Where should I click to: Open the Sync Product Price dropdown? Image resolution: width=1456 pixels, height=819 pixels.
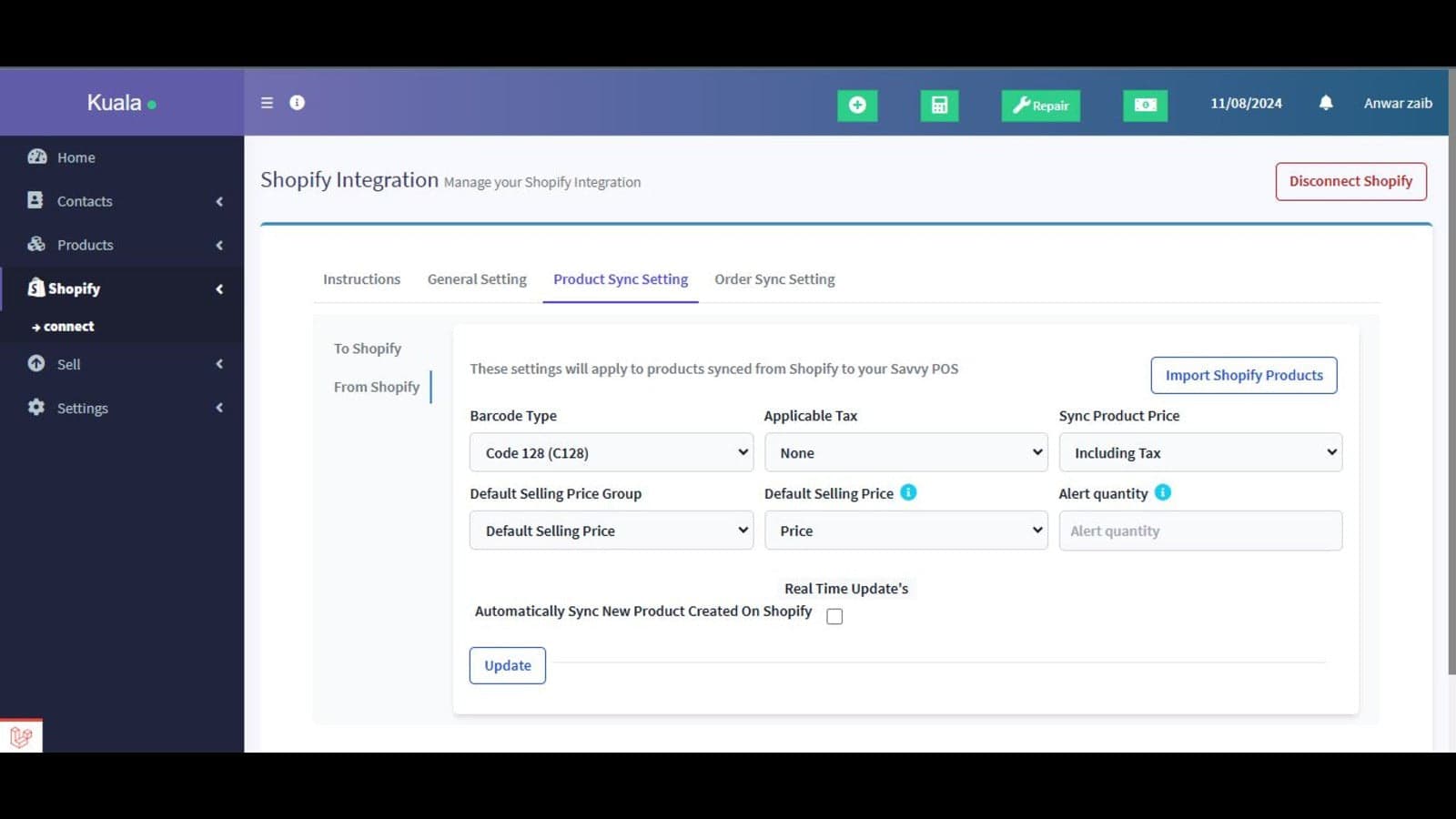[x=1199, y=452]
